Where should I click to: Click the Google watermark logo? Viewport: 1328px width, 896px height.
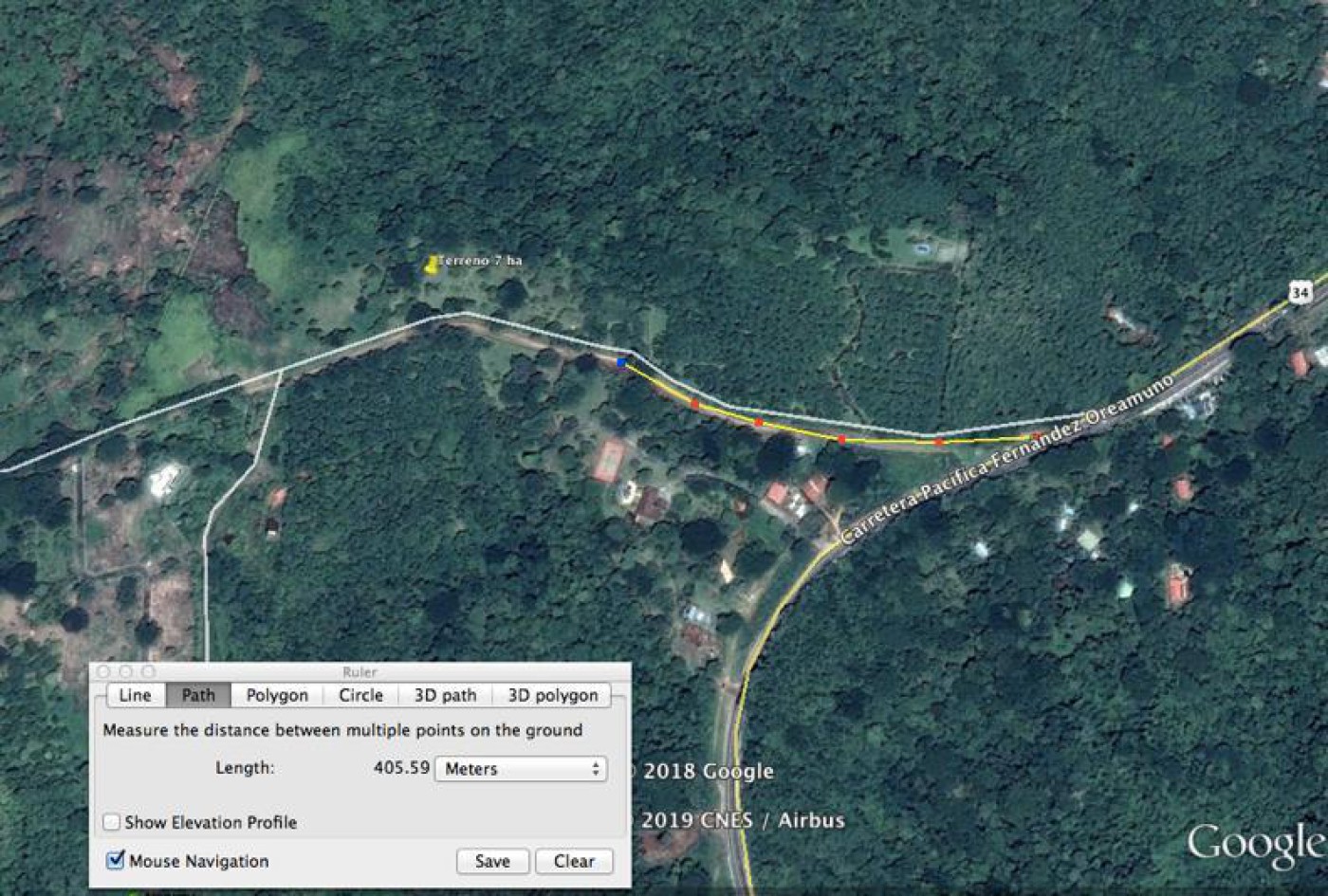click(1255, 844)
